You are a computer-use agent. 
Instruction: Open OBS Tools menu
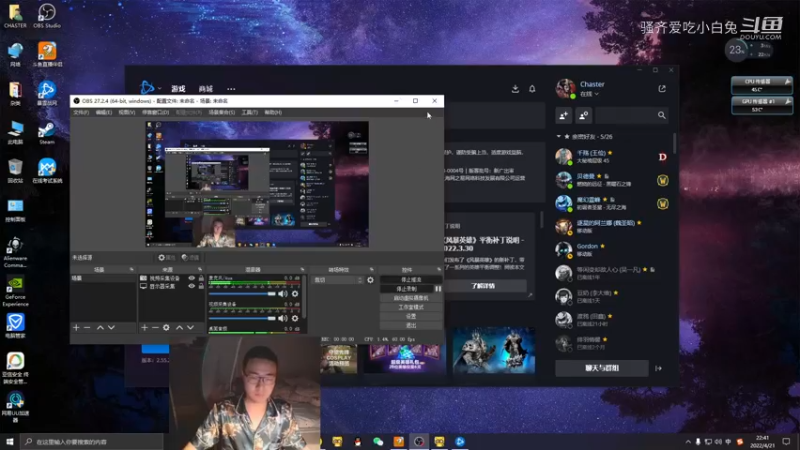[x=249, y=112]
